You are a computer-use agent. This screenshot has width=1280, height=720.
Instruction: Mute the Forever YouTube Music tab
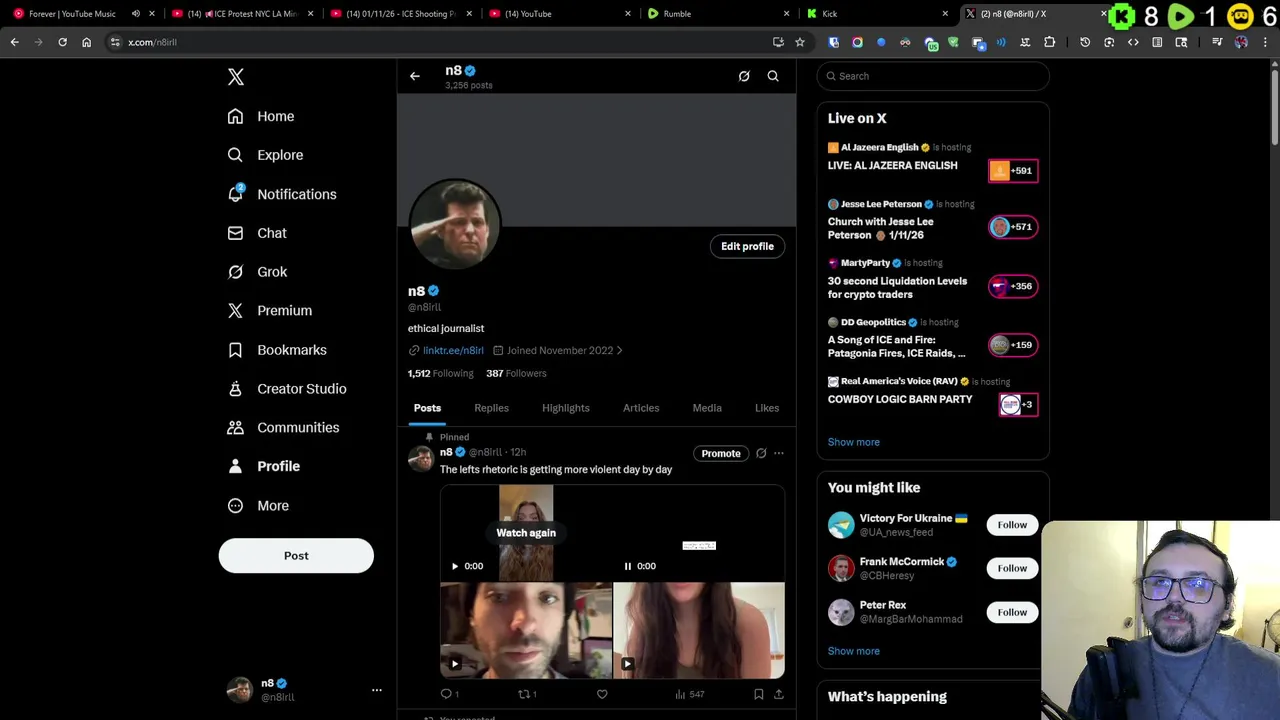tap(136, 14)
